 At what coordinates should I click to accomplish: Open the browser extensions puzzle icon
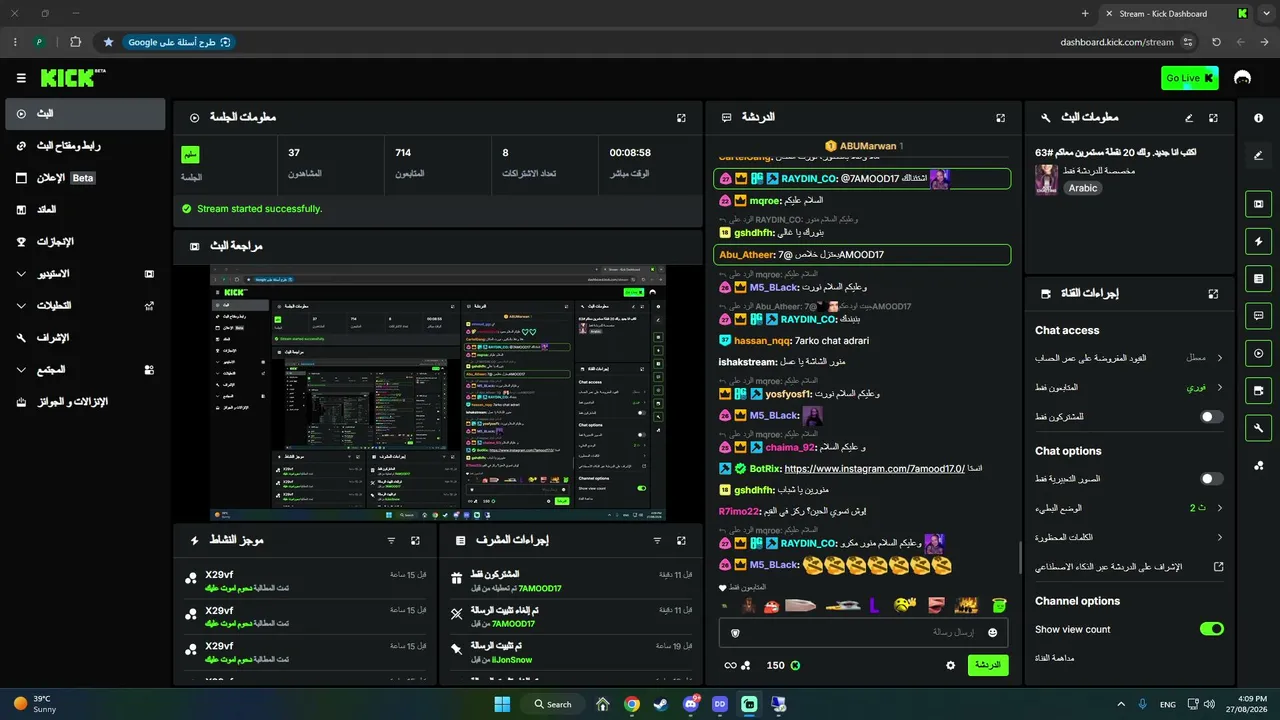(76, 42)
